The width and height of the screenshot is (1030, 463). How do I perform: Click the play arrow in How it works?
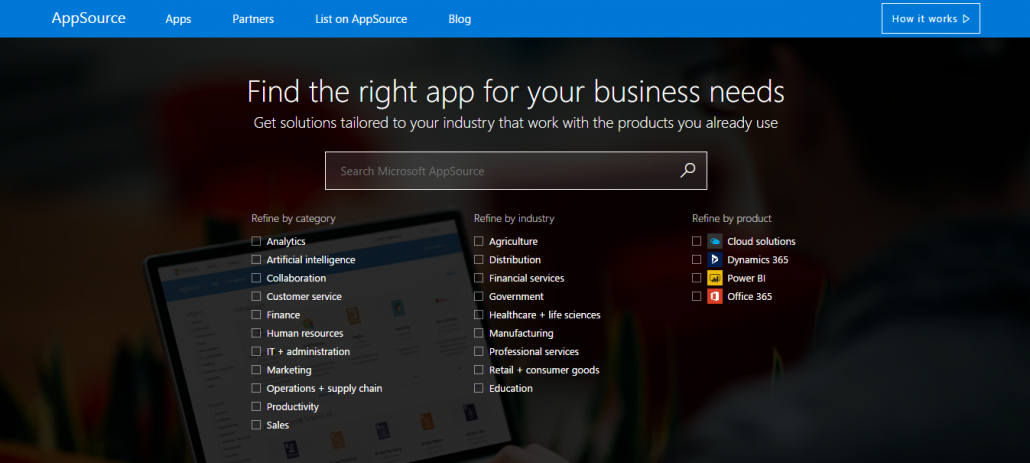(x=966, y=19)
